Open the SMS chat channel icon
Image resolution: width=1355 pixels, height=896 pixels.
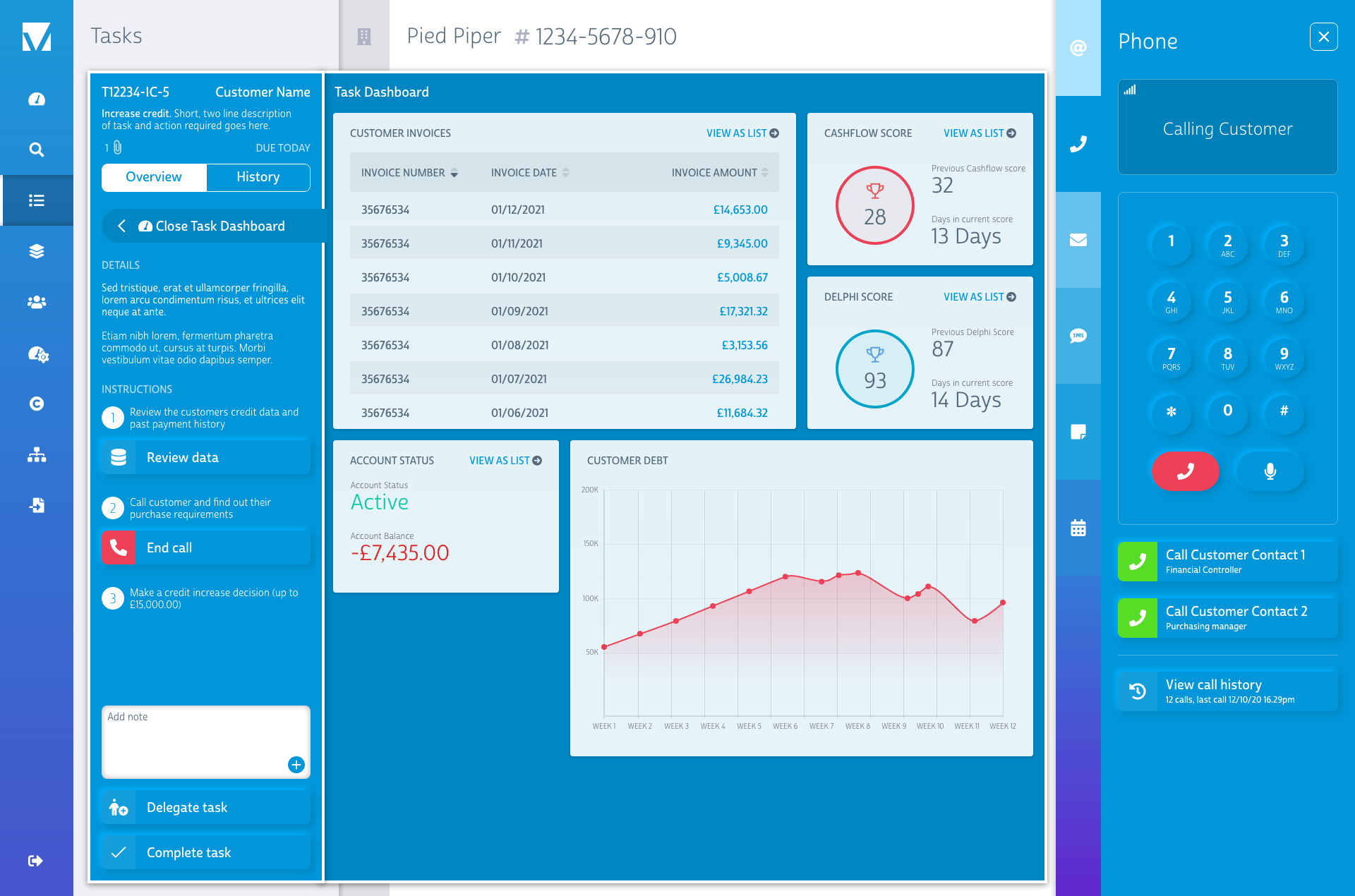tap(1078, 336)
